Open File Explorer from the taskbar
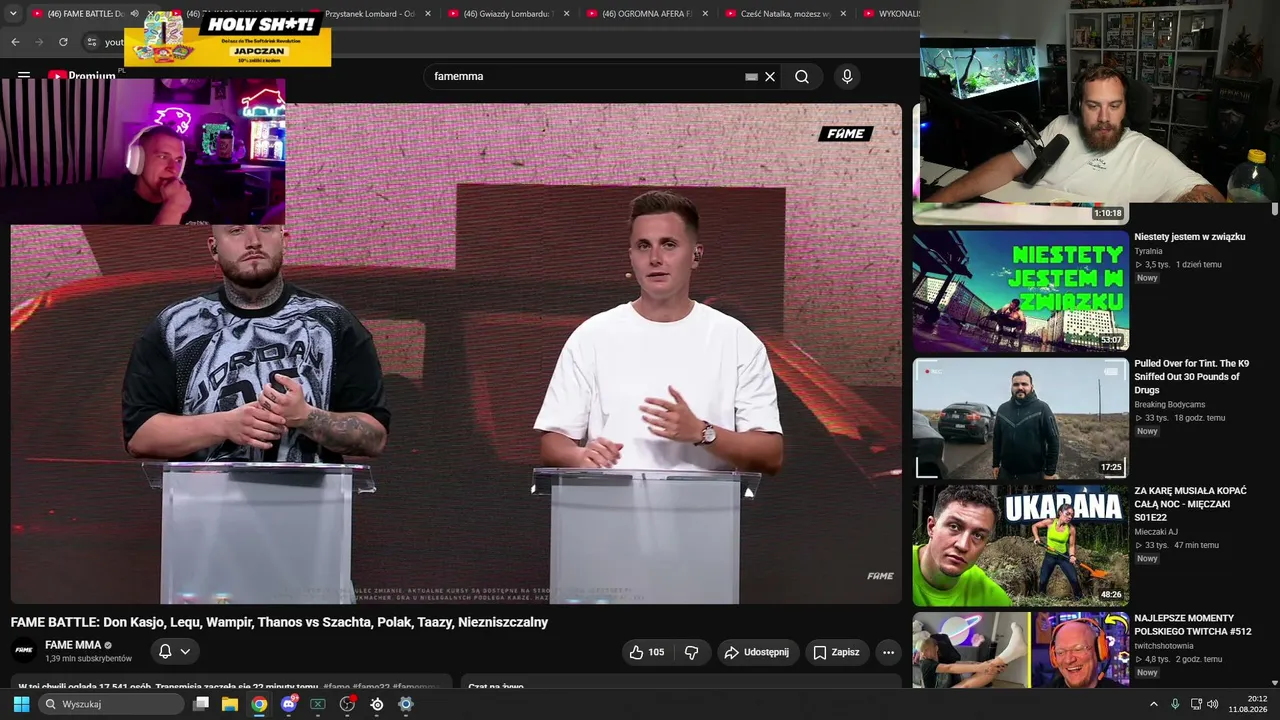 [x=230, y=704]
